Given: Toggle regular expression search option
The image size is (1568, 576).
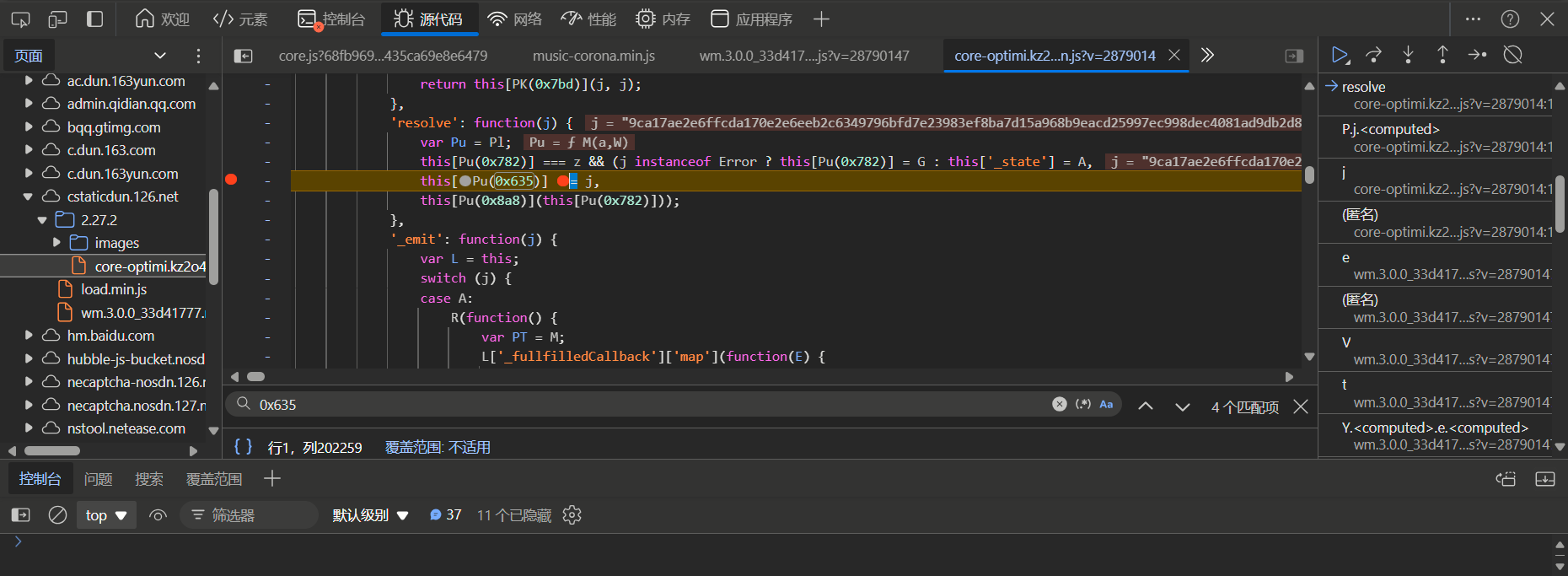Looking at the screenshot, I should point(1083,405).
